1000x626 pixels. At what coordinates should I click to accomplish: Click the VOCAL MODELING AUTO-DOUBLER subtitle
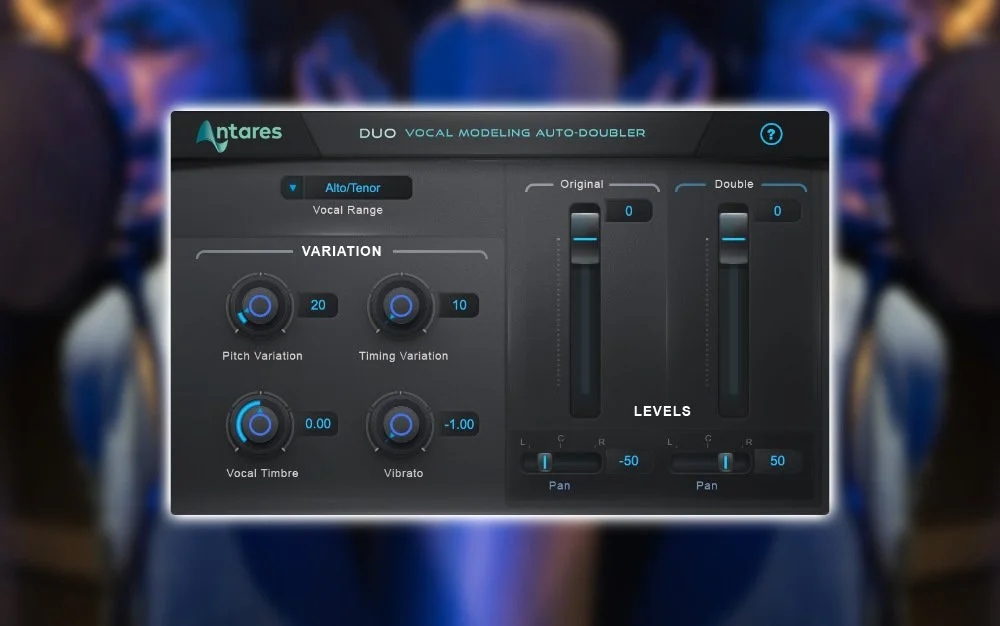tap(525, 133)
